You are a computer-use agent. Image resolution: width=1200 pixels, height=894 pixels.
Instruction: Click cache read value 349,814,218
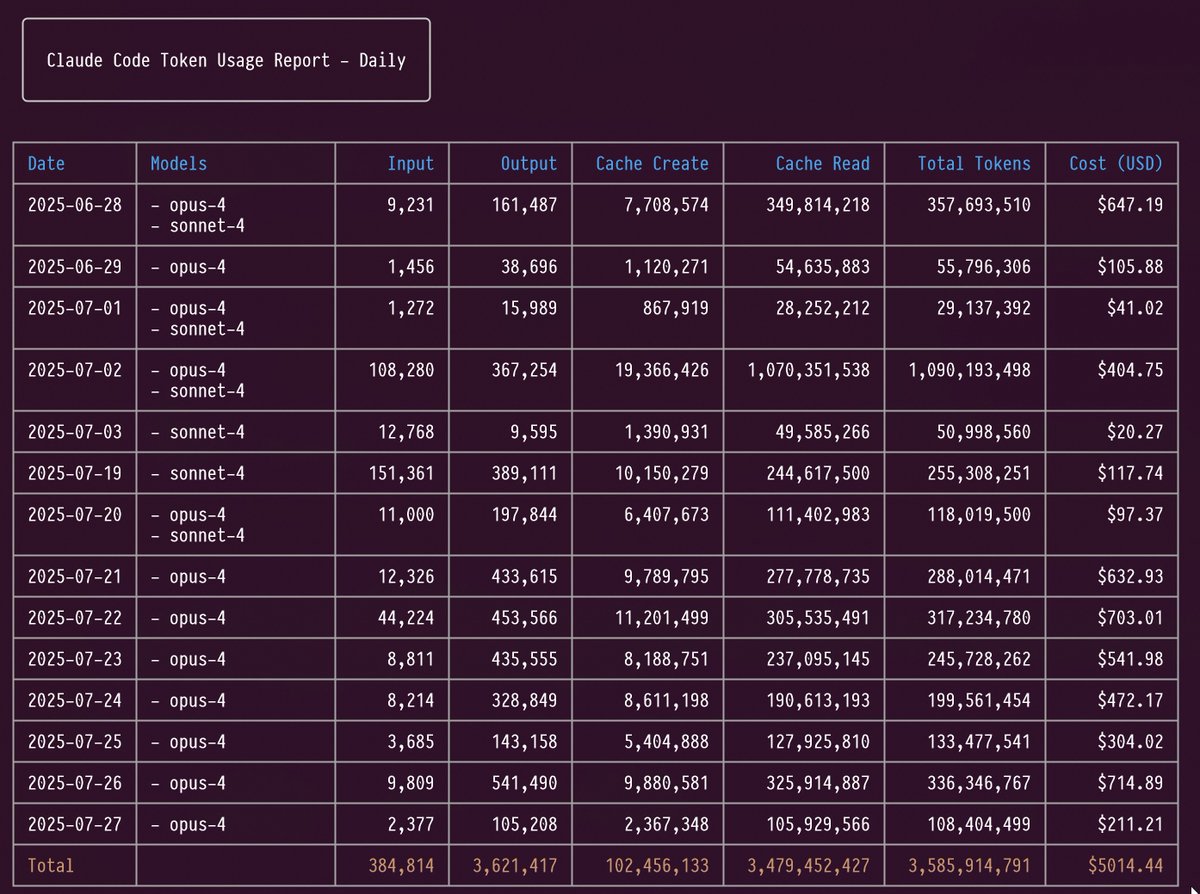(818, 205)
